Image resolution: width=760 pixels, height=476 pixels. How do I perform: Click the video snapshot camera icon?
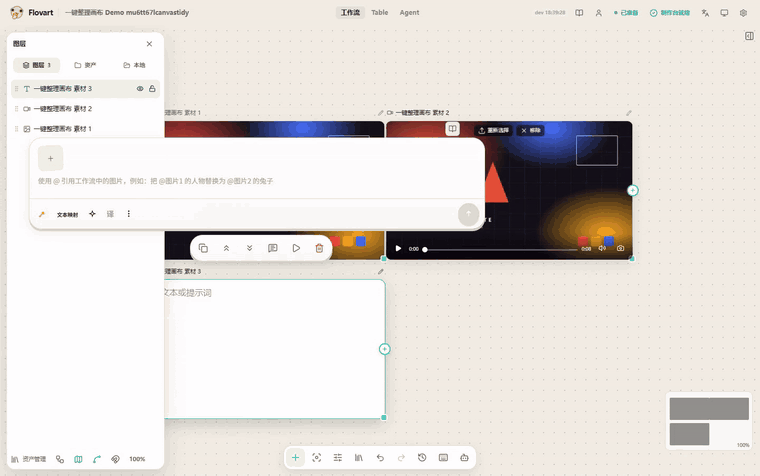[x=620, y=248]
